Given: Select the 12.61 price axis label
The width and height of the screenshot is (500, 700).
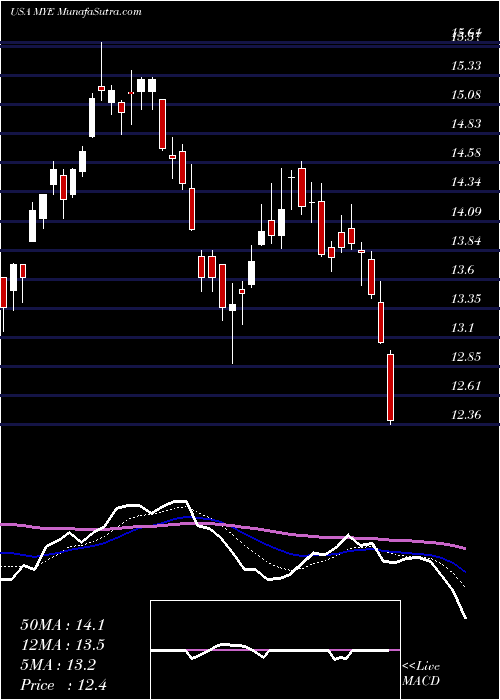Looking at the screenshot, I should coord(466,386).
